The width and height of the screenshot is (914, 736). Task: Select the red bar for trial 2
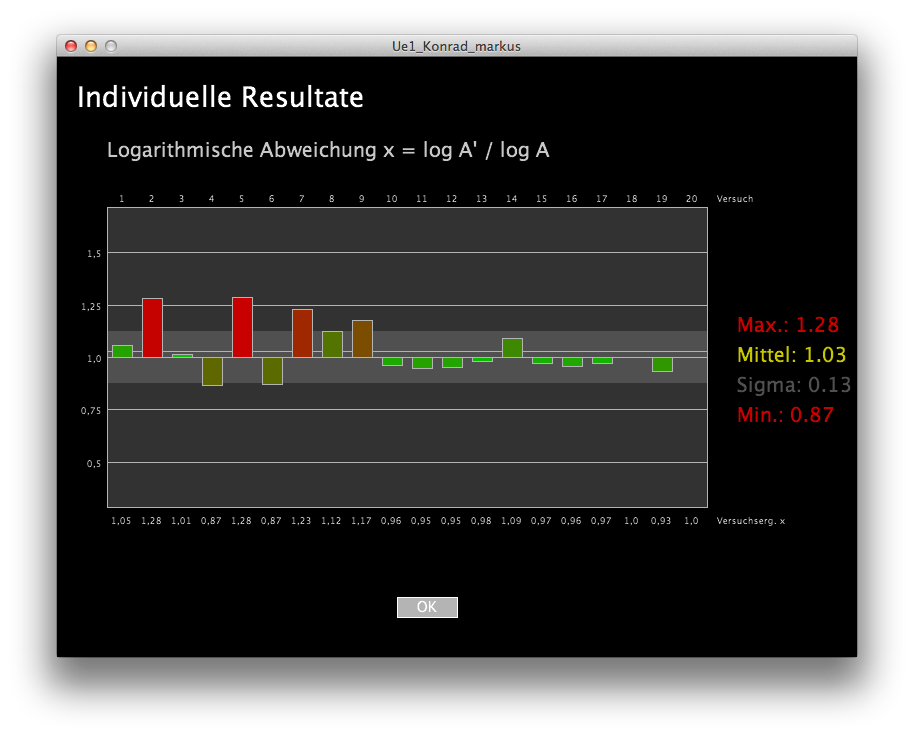[x=152, y=327]
